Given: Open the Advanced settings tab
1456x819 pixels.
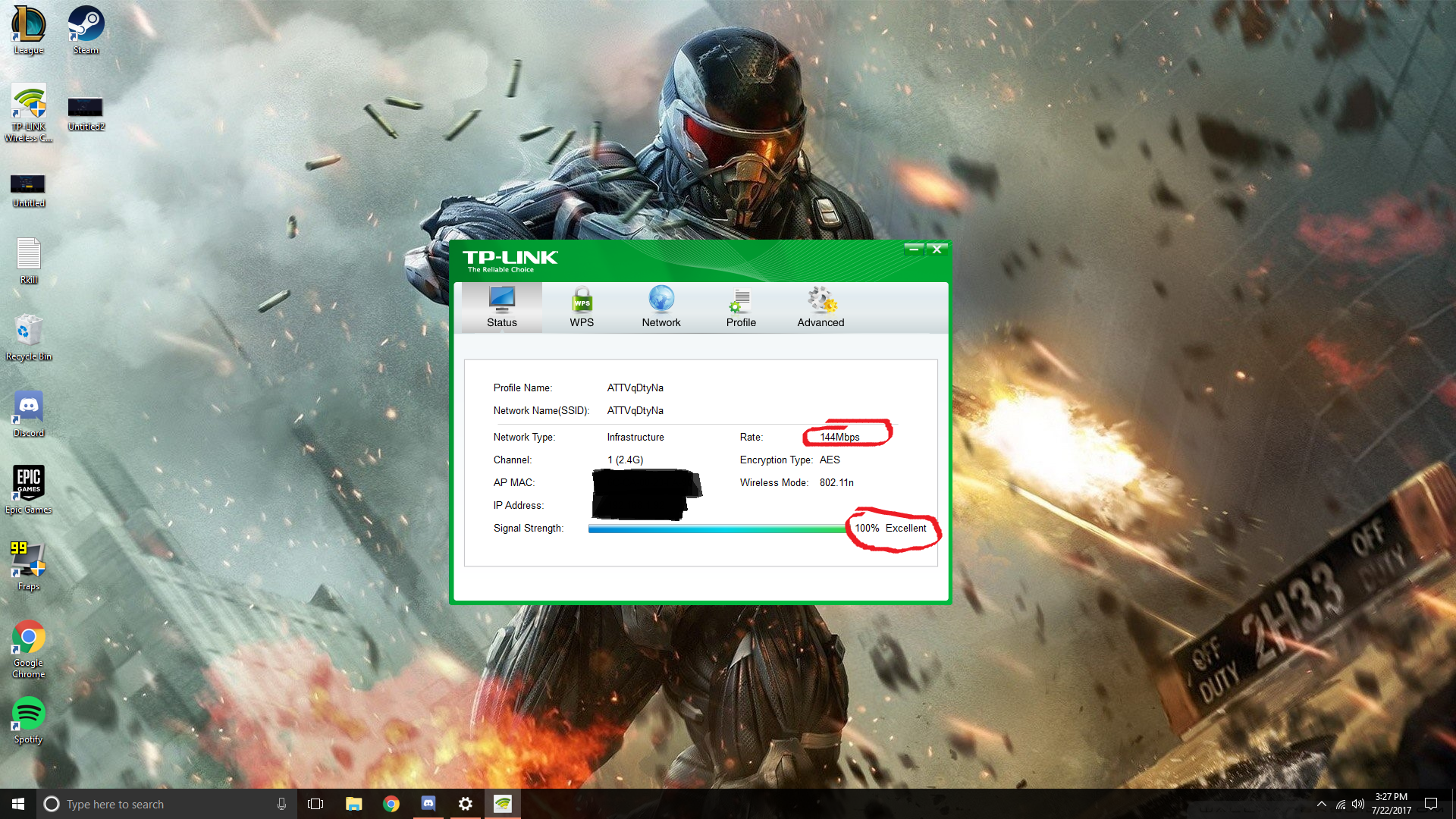Looking at the screenshot, I should [821, 308].
